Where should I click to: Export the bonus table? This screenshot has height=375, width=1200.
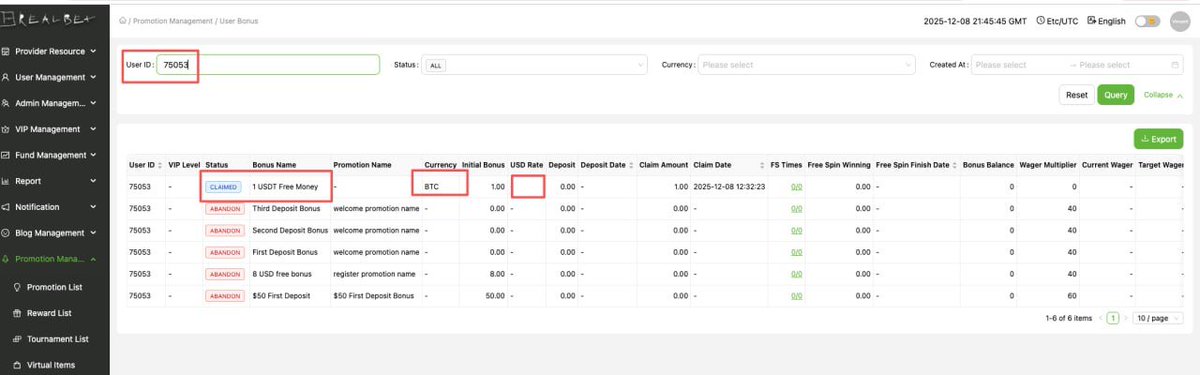point(1158,139)
